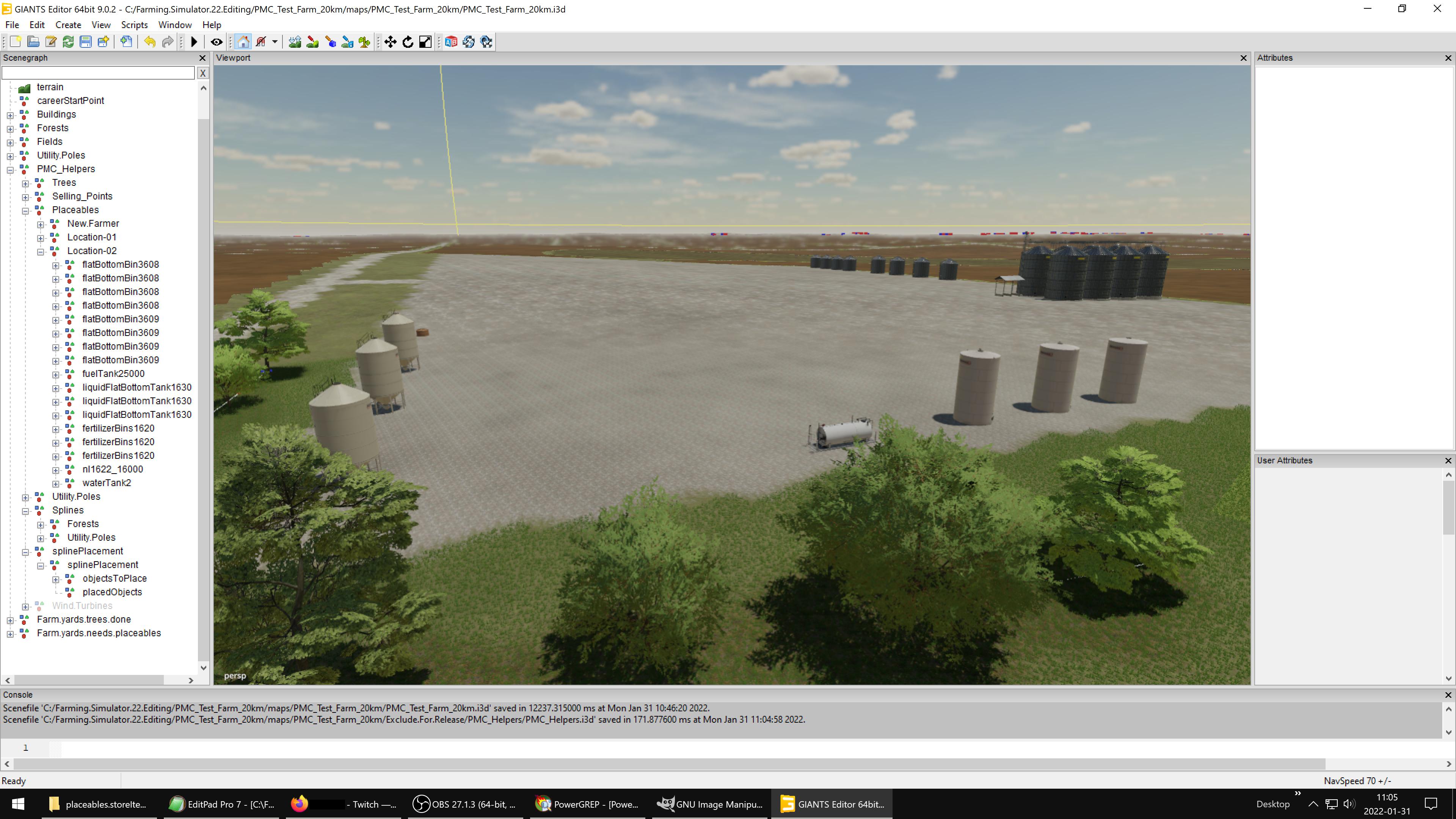This screenshot has height=819, width=1456.
Task: Toggle the house navigation mode icon
Action: 243,42
